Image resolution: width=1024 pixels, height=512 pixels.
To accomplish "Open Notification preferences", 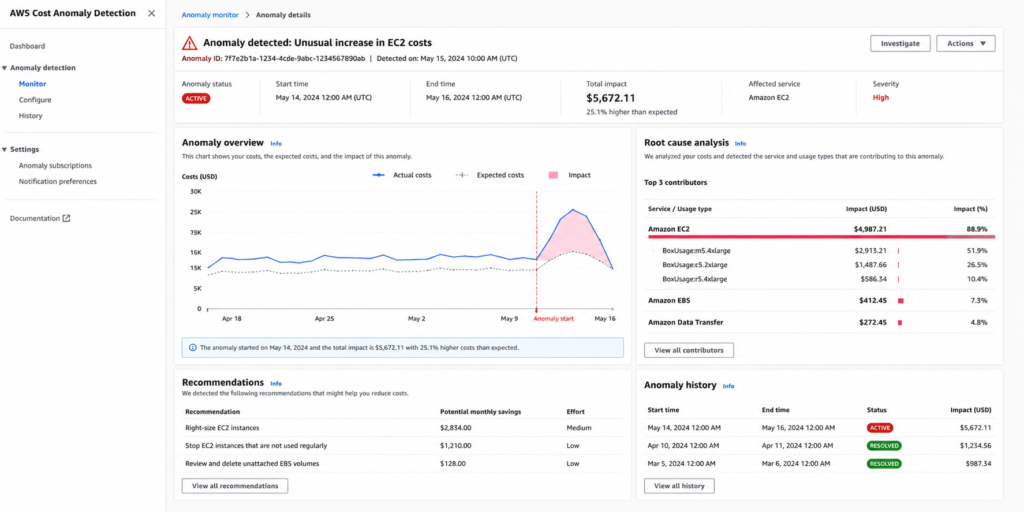I will [x=57, y=182].
